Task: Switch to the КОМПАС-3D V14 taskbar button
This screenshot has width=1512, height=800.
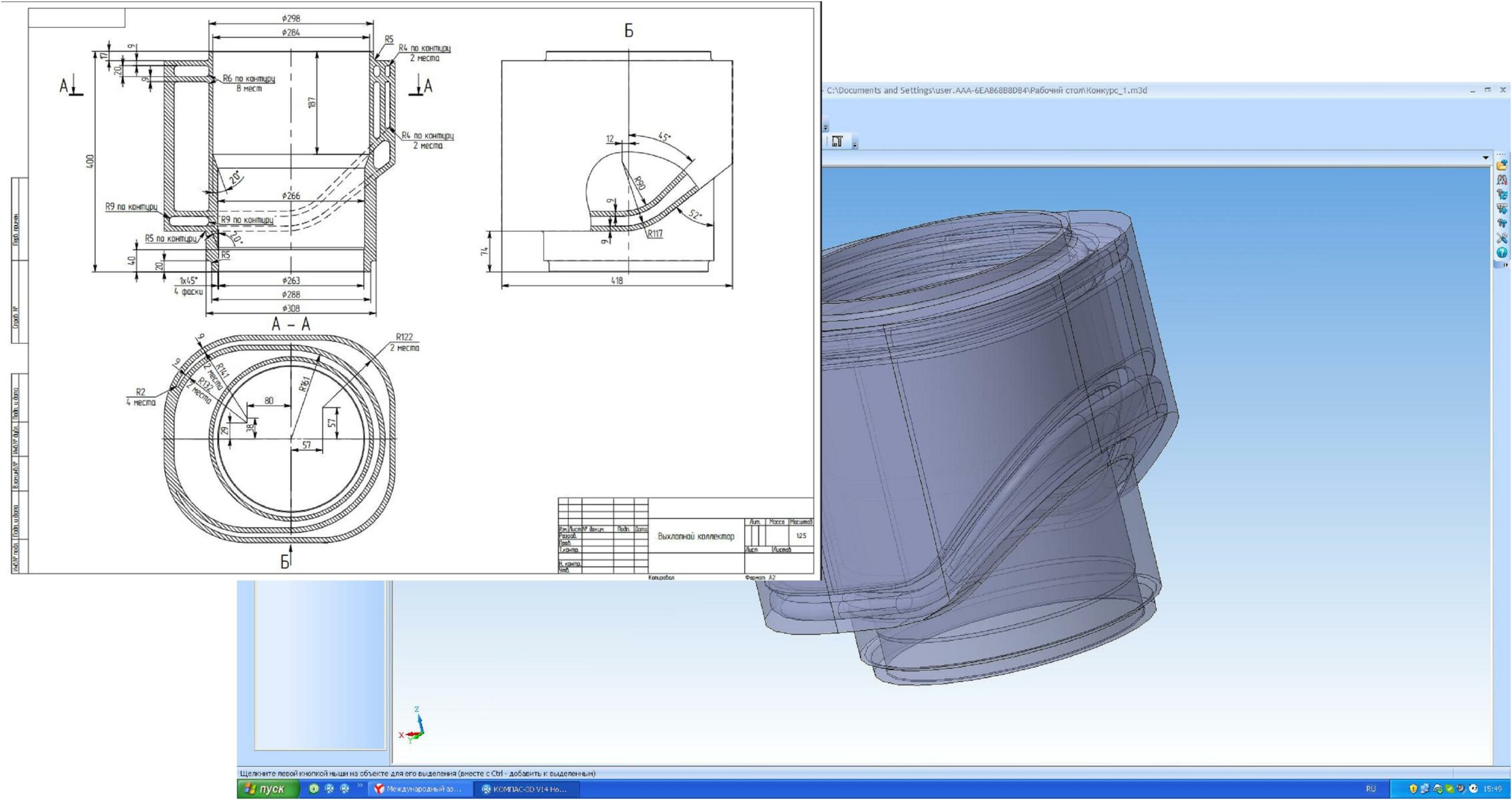Action: click(527, 789)
